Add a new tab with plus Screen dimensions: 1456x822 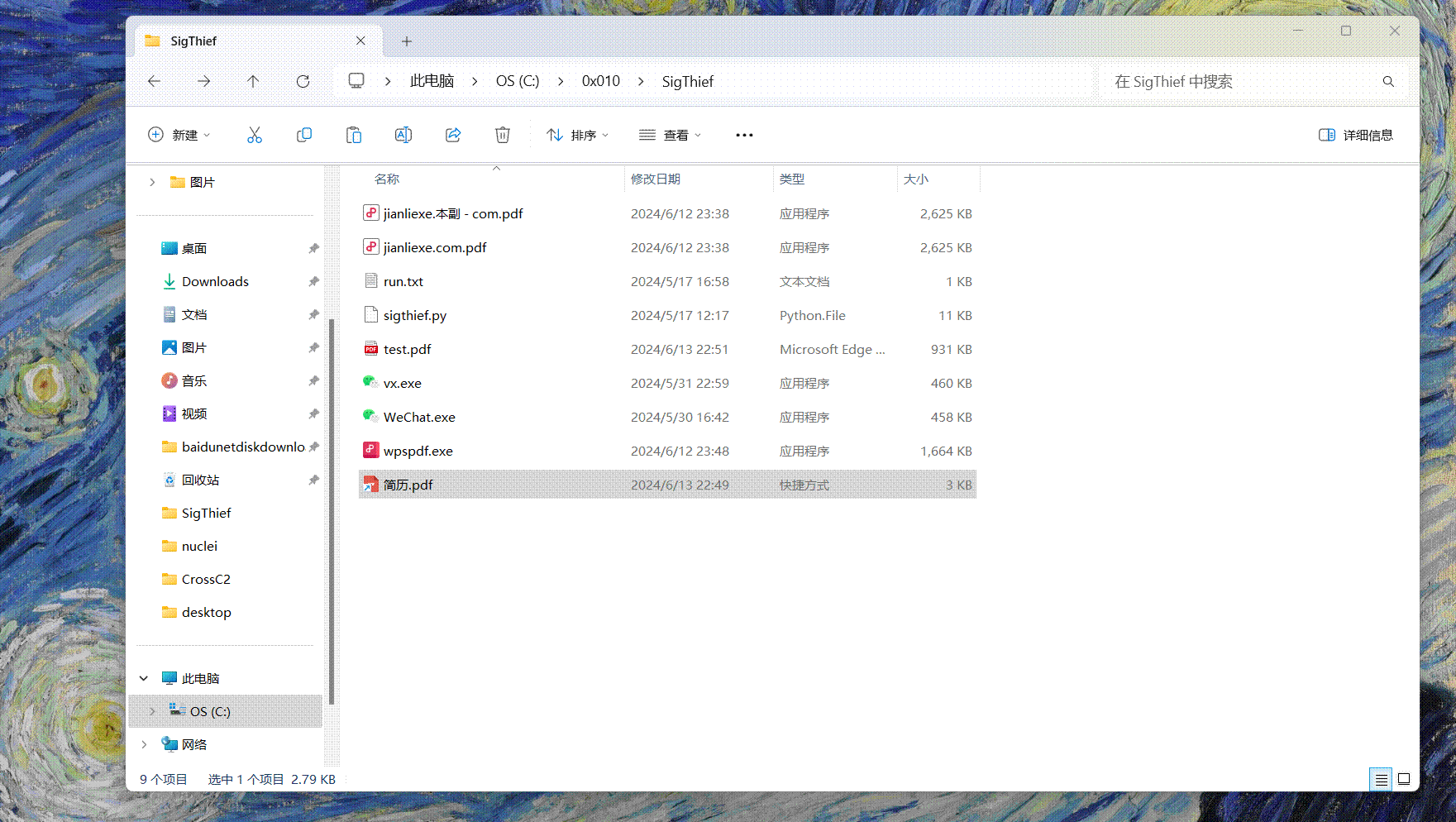pos(407,41)
